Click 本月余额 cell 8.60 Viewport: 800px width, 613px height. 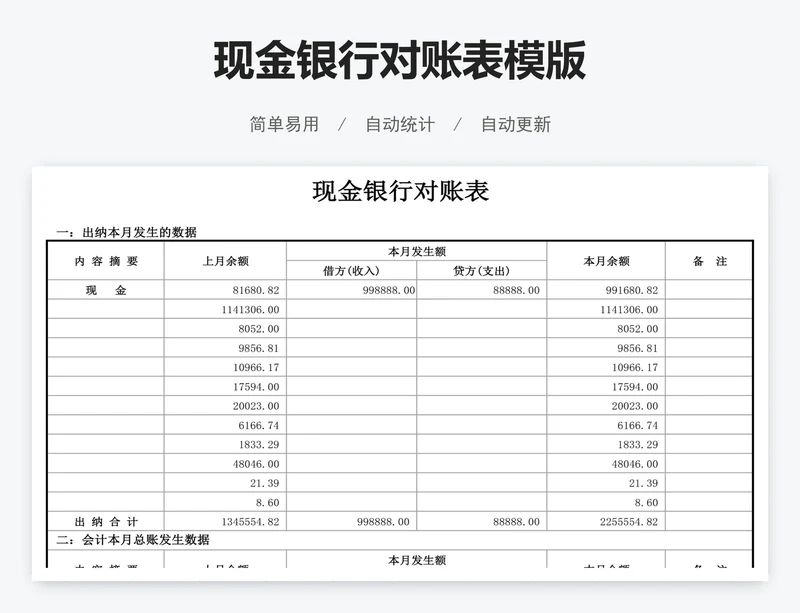pyautogui.click(x=606, y=502)
